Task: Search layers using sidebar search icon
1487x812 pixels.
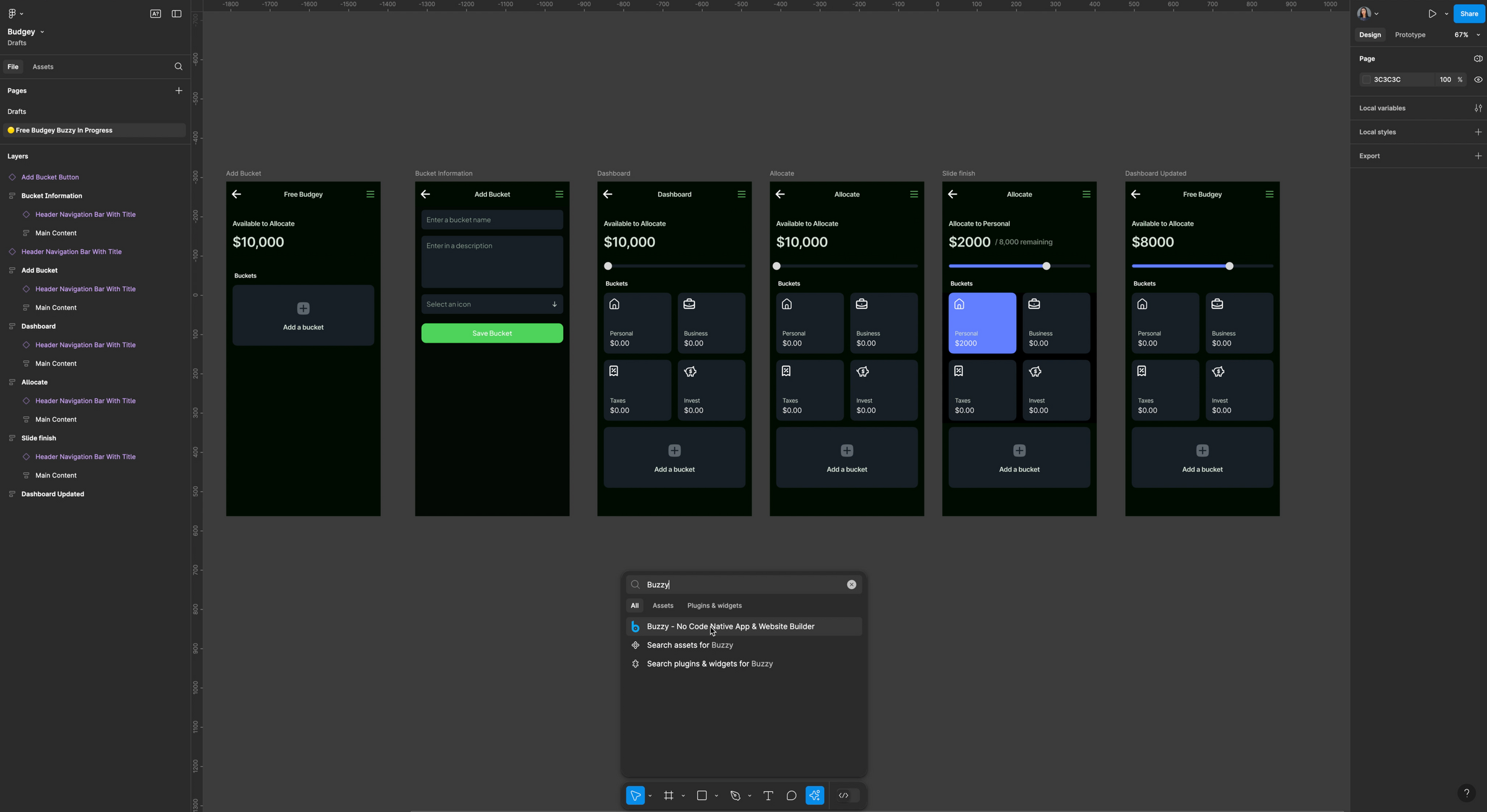Action: (178, 66)
